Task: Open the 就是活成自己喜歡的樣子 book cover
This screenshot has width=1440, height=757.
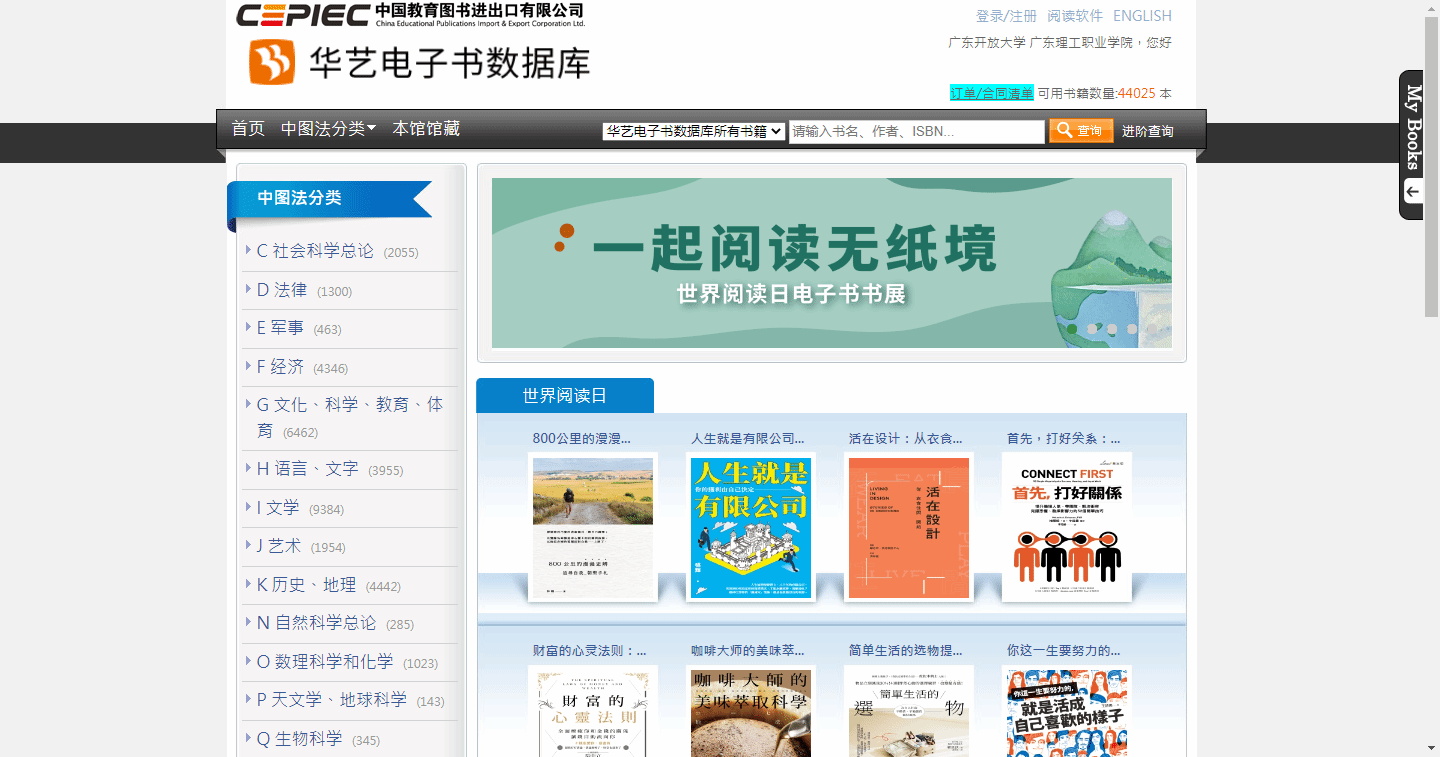Action: [1067, 711]
